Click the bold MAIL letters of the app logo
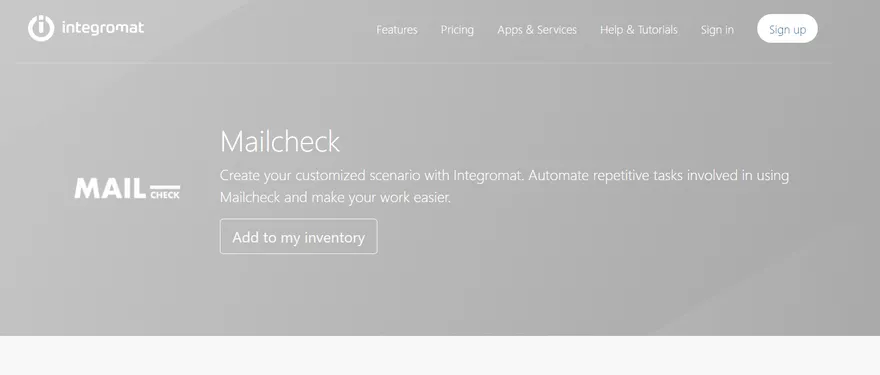 111,188
